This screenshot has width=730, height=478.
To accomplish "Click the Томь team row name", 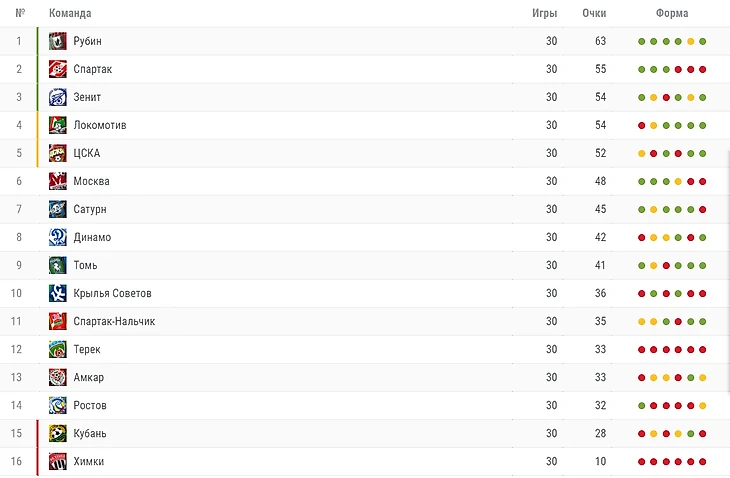I will (x=85, y=265).
